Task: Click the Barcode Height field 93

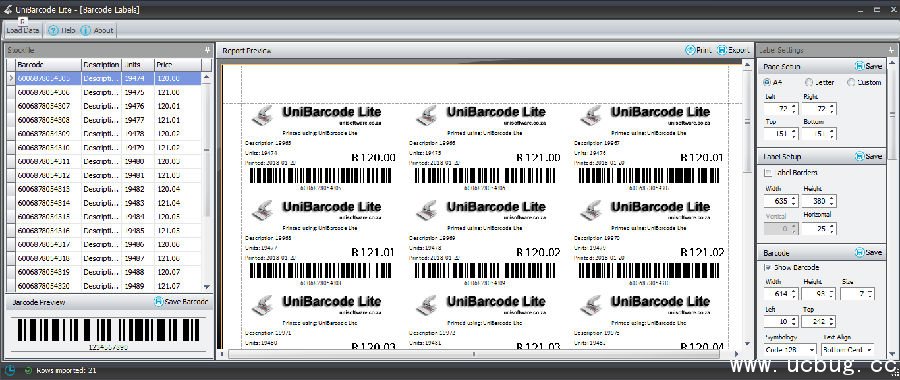Action: click(x=818, y=294)
